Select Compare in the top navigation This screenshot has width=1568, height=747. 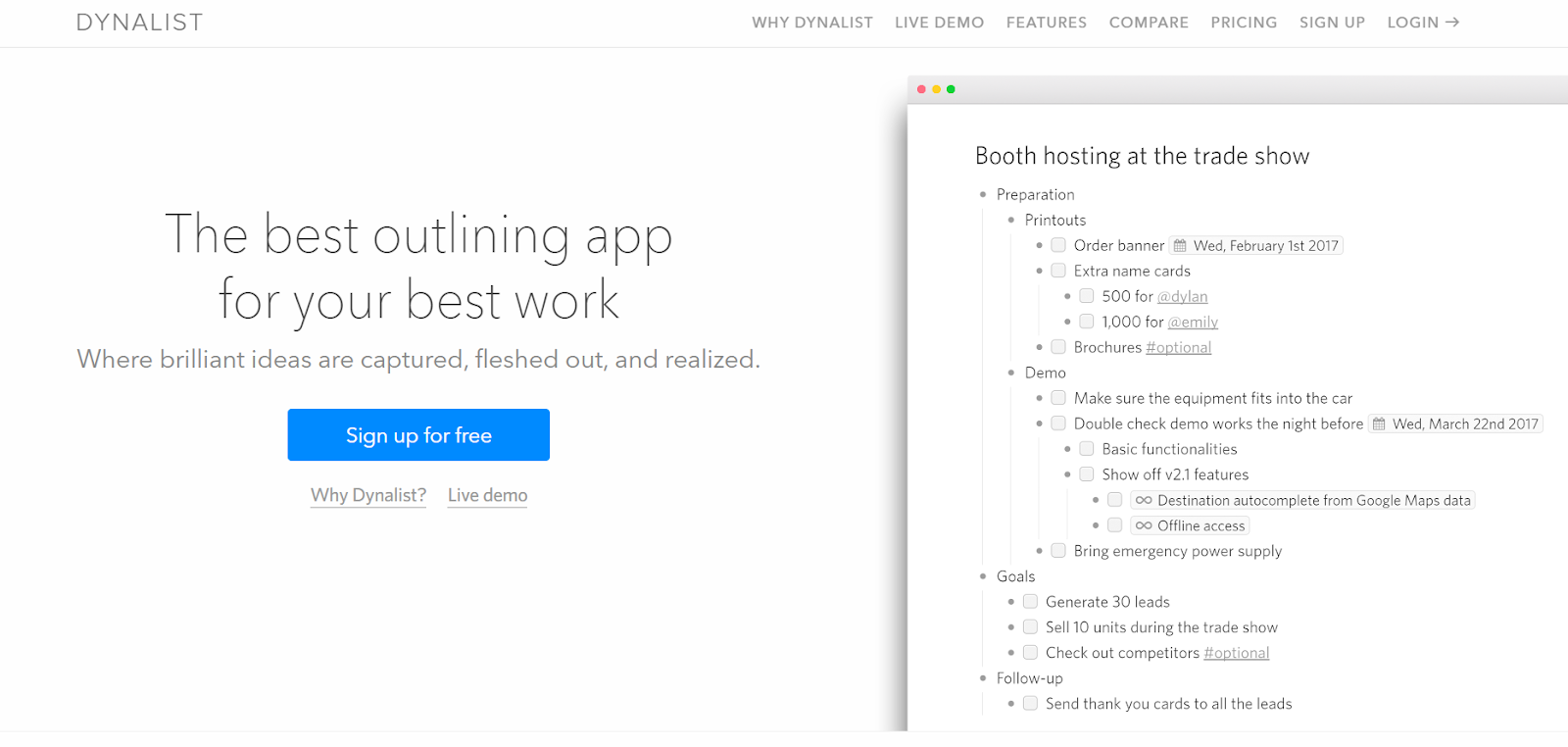click(x=1149, y=23)
